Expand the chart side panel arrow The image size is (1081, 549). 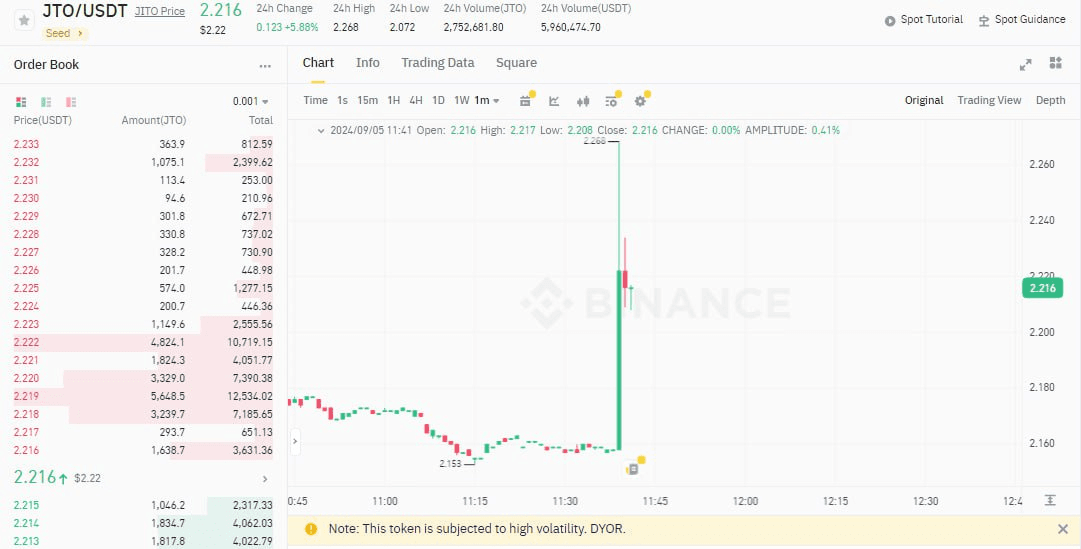(x=295, y=441)
